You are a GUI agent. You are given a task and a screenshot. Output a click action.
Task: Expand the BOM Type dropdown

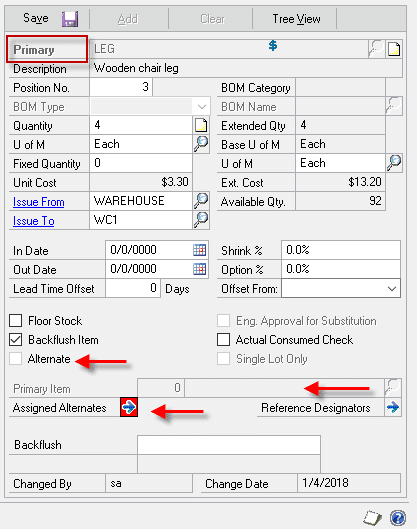pyautogui.click(x=150, y=107)
